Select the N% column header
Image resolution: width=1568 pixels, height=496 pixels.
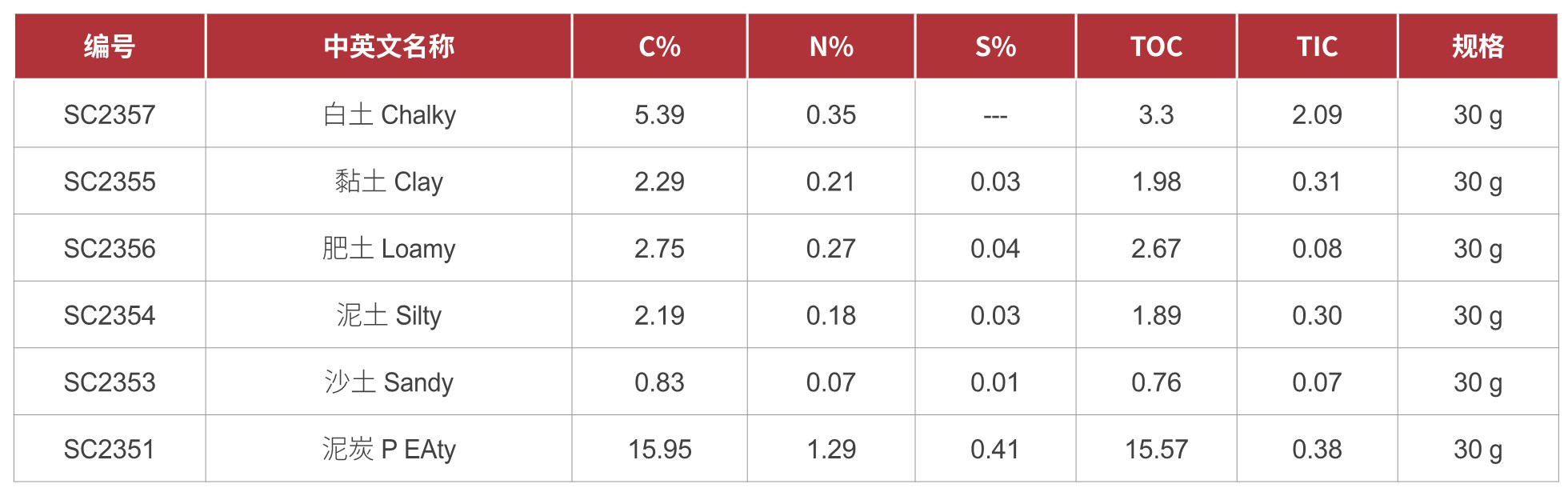[x=831, y=46]
